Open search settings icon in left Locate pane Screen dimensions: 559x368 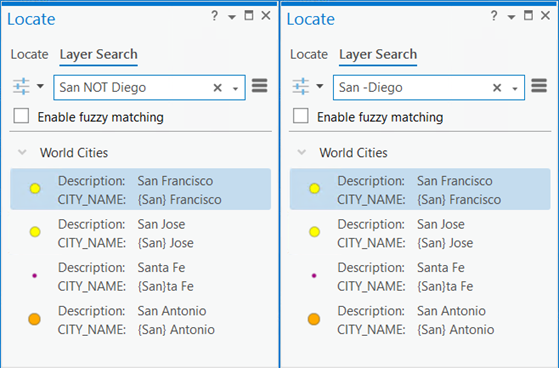point(21,87)
